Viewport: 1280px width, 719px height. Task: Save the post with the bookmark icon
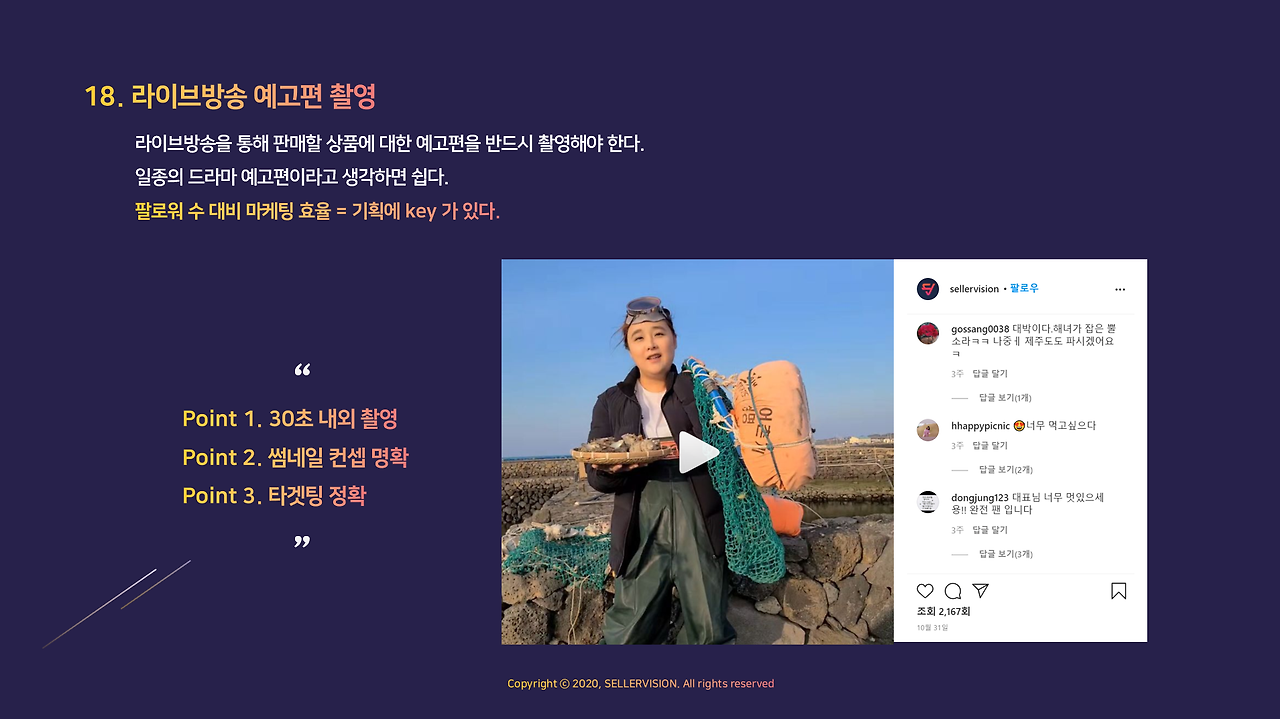click(1118, 591)
